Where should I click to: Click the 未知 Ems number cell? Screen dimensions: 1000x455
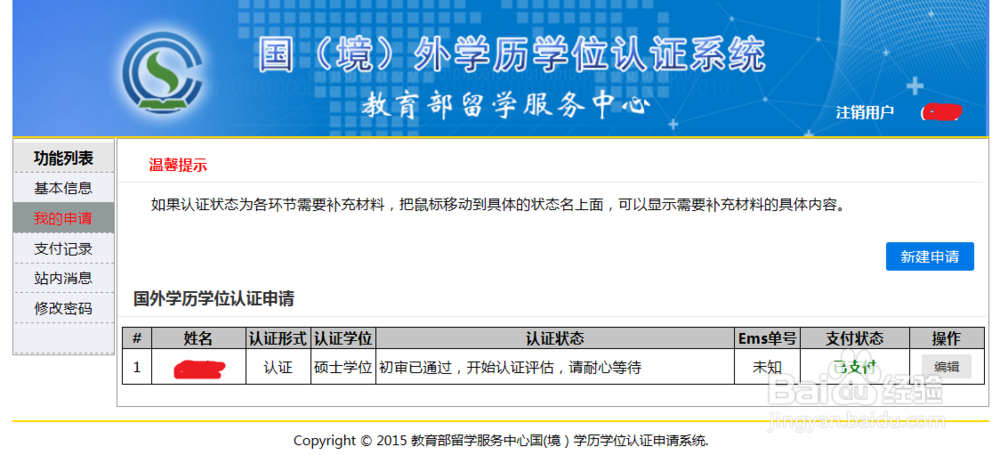[x=767, y=368]
